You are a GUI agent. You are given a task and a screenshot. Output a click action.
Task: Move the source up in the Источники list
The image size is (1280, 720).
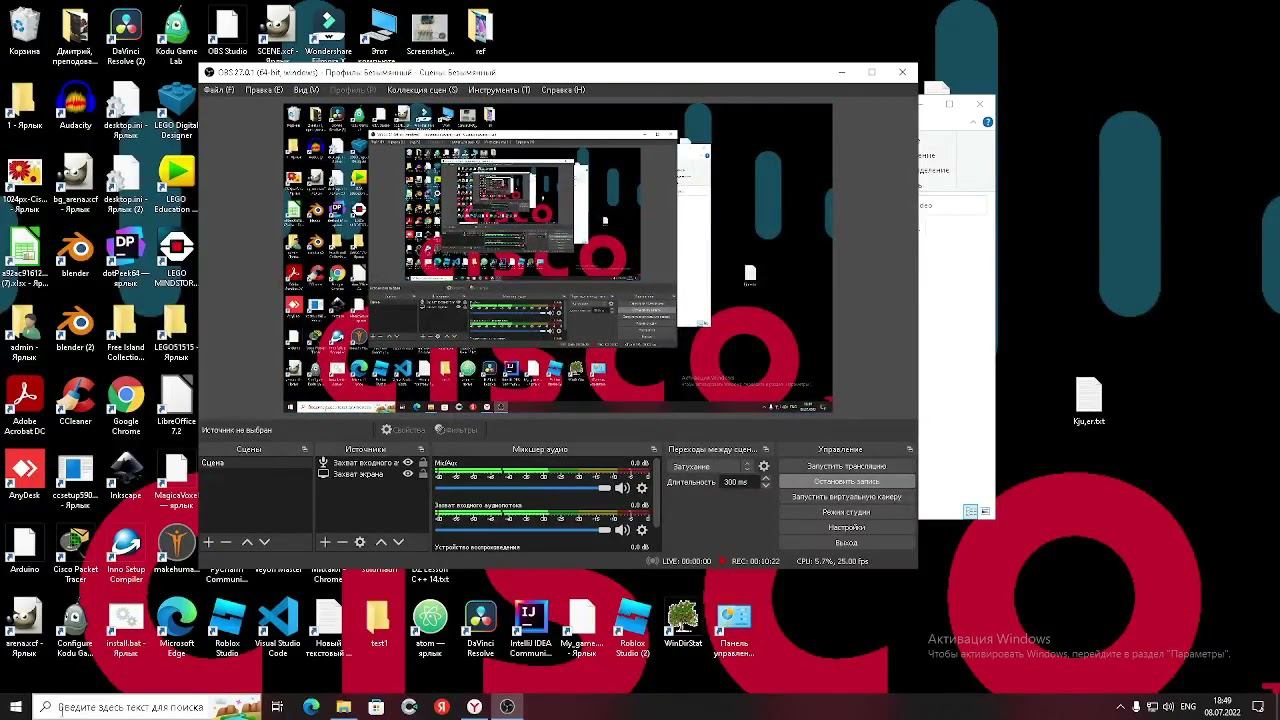click(381, 542)
